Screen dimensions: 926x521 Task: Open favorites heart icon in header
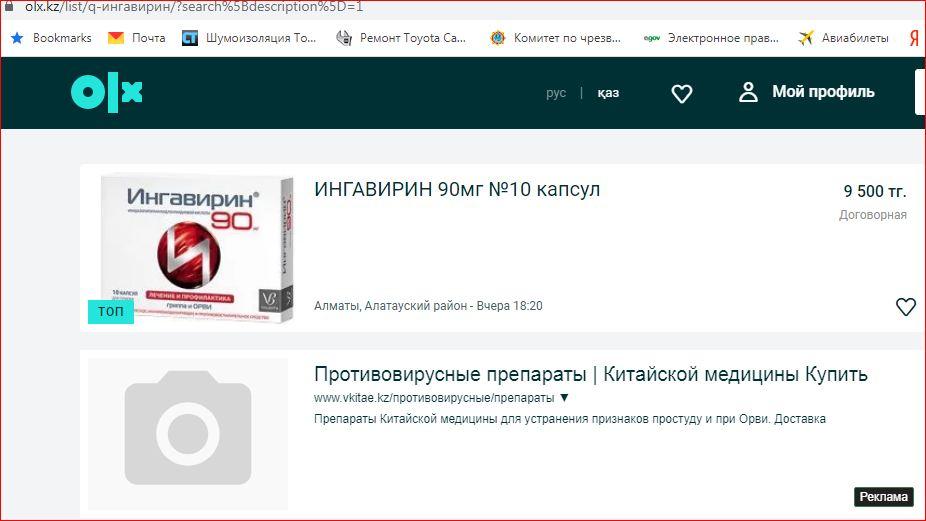pos(681,93)
